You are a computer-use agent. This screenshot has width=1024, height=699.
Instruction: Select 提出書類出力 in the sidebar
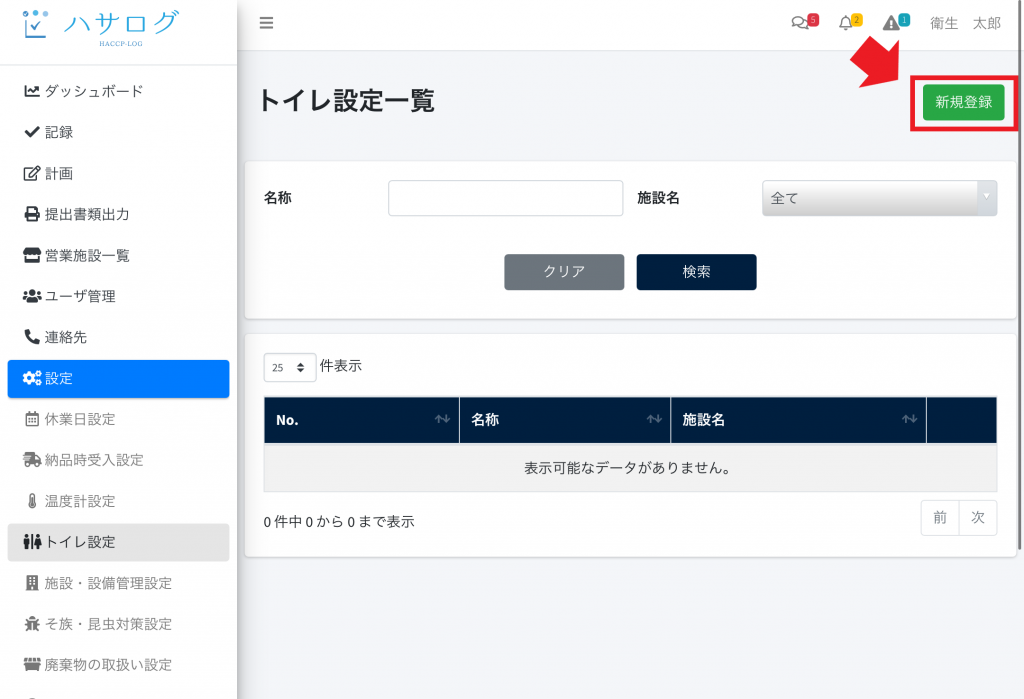point(118,214)
